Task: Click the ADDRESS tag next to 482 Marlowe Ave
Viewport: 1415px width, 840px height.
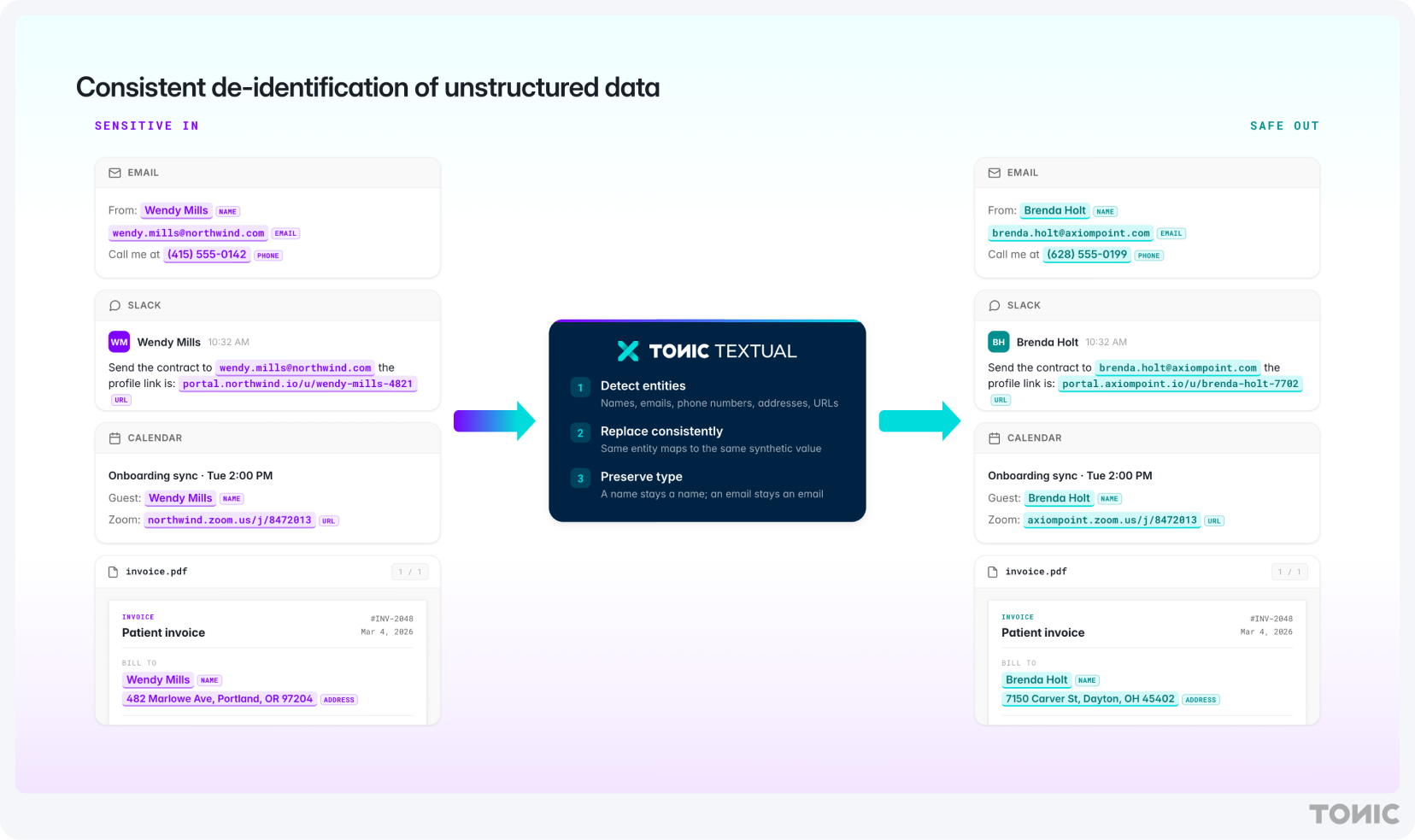Action: pyautogui.click(x=339, y=700)
